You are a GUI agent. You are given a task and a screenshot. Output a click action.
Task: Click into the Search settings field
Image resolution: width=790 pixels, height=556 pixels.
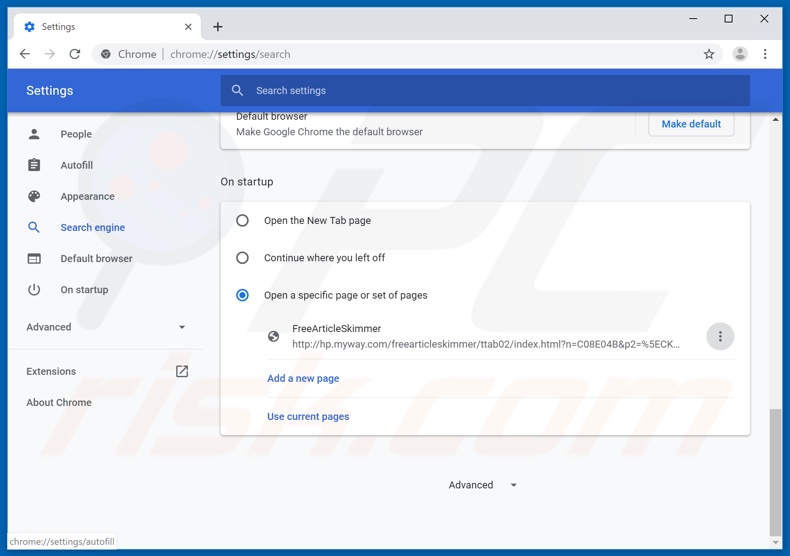(485, 91)
